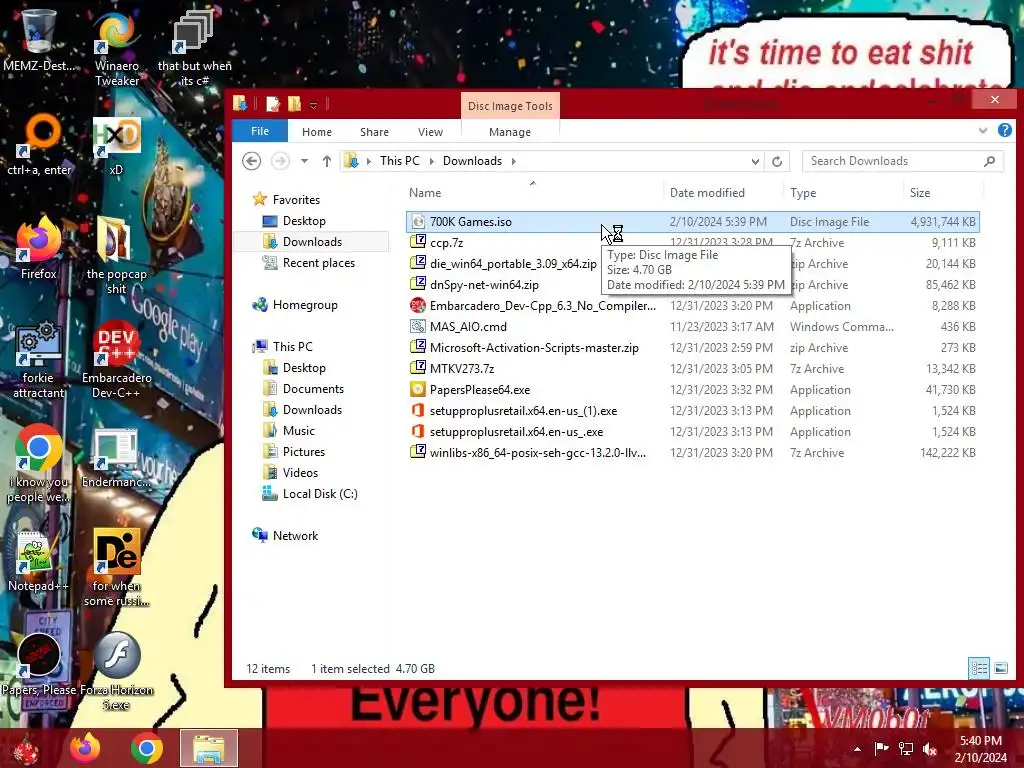The image size is (1024, 768).
Task: Open the Quick Access Toolbar customize dropdown
Action: [x=313, y=104]
